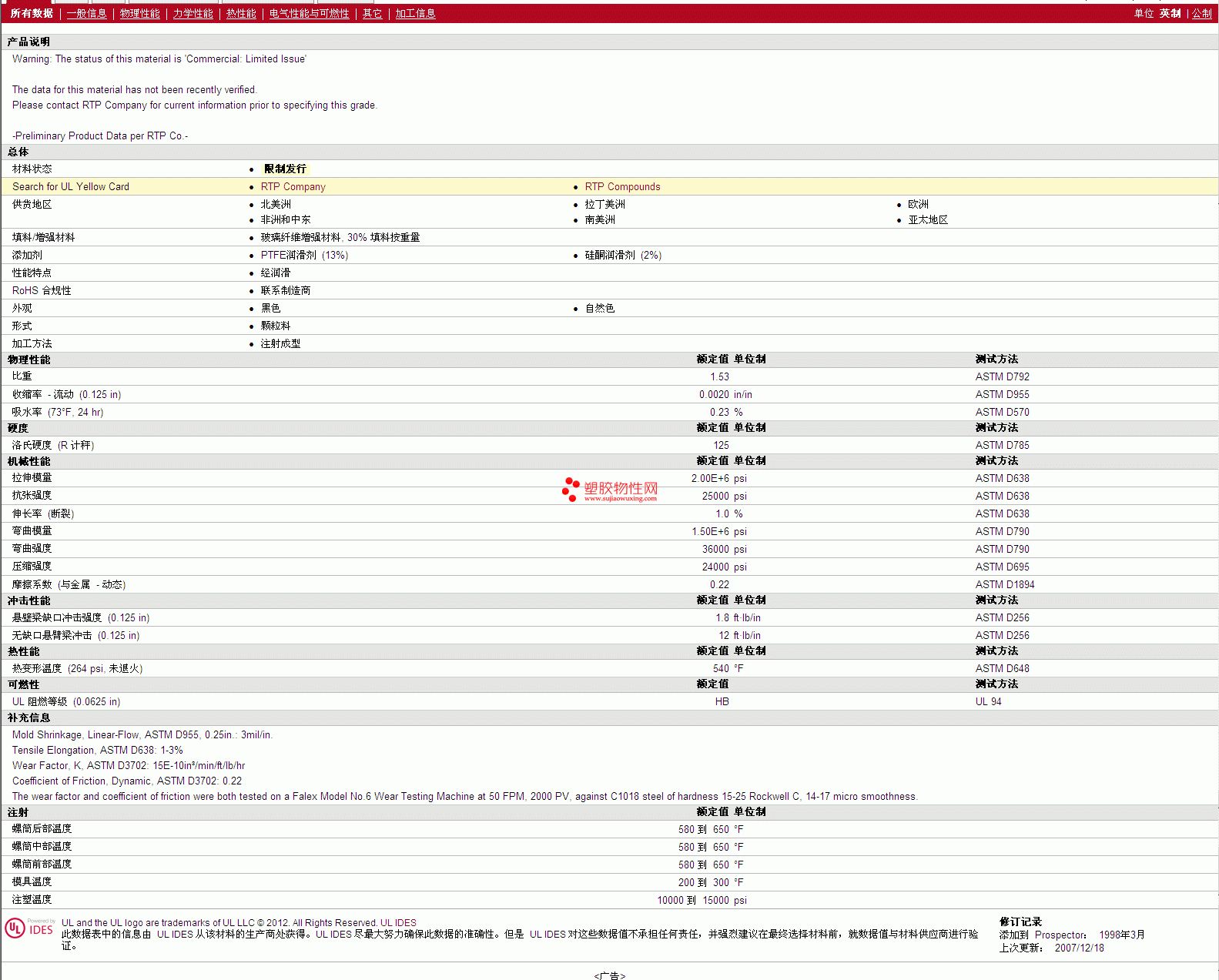Click the 塑胶物性网 watermark logo
1219x980 pixels.
tap(610, 490)
